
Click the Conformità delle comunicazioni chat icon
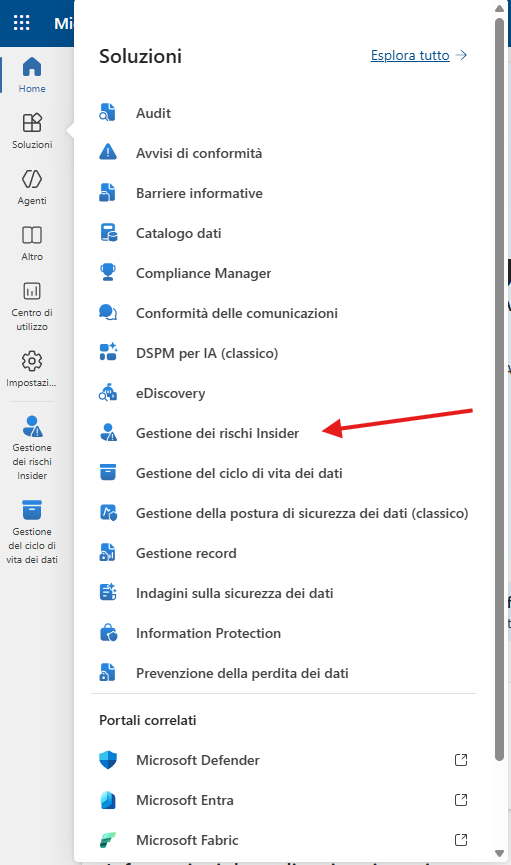tap(108, 312)
